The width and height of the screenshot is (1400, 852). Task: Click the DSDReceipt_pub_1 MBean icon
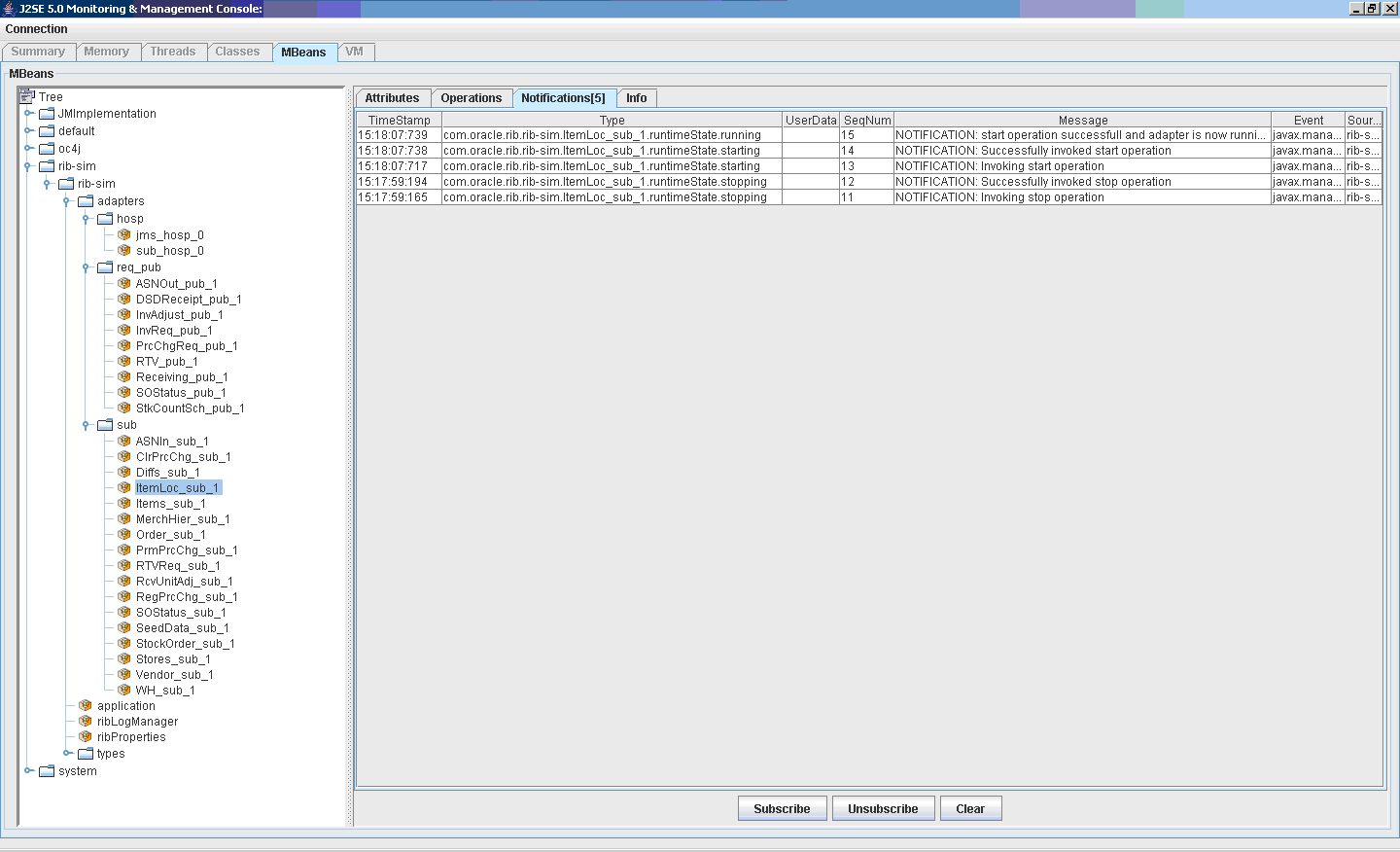[x=124, y=299]
